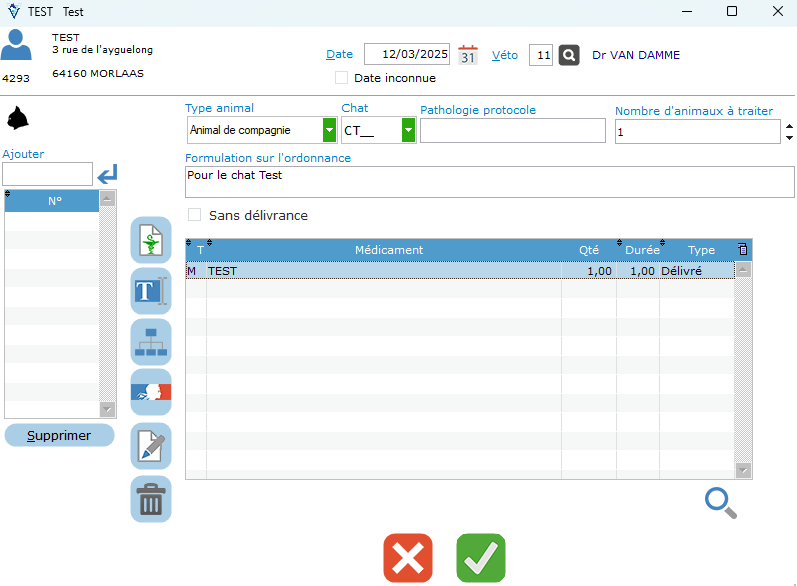Click the Nombre d'animaux à traiter field
This screenshot has width=797, height=586.
pyautogui.click(x=697, y=132)
